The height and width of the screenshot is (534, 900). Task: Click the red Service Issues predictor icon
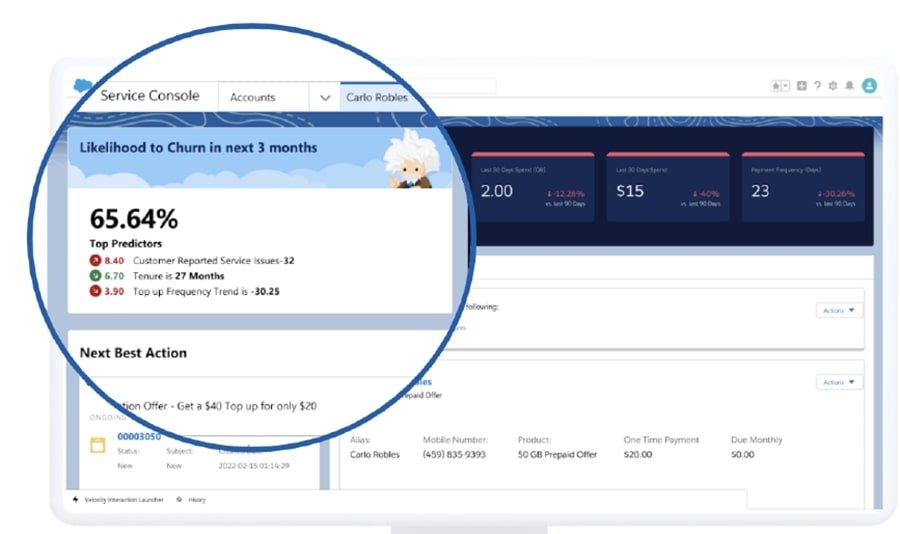click(x=95, y=261)
